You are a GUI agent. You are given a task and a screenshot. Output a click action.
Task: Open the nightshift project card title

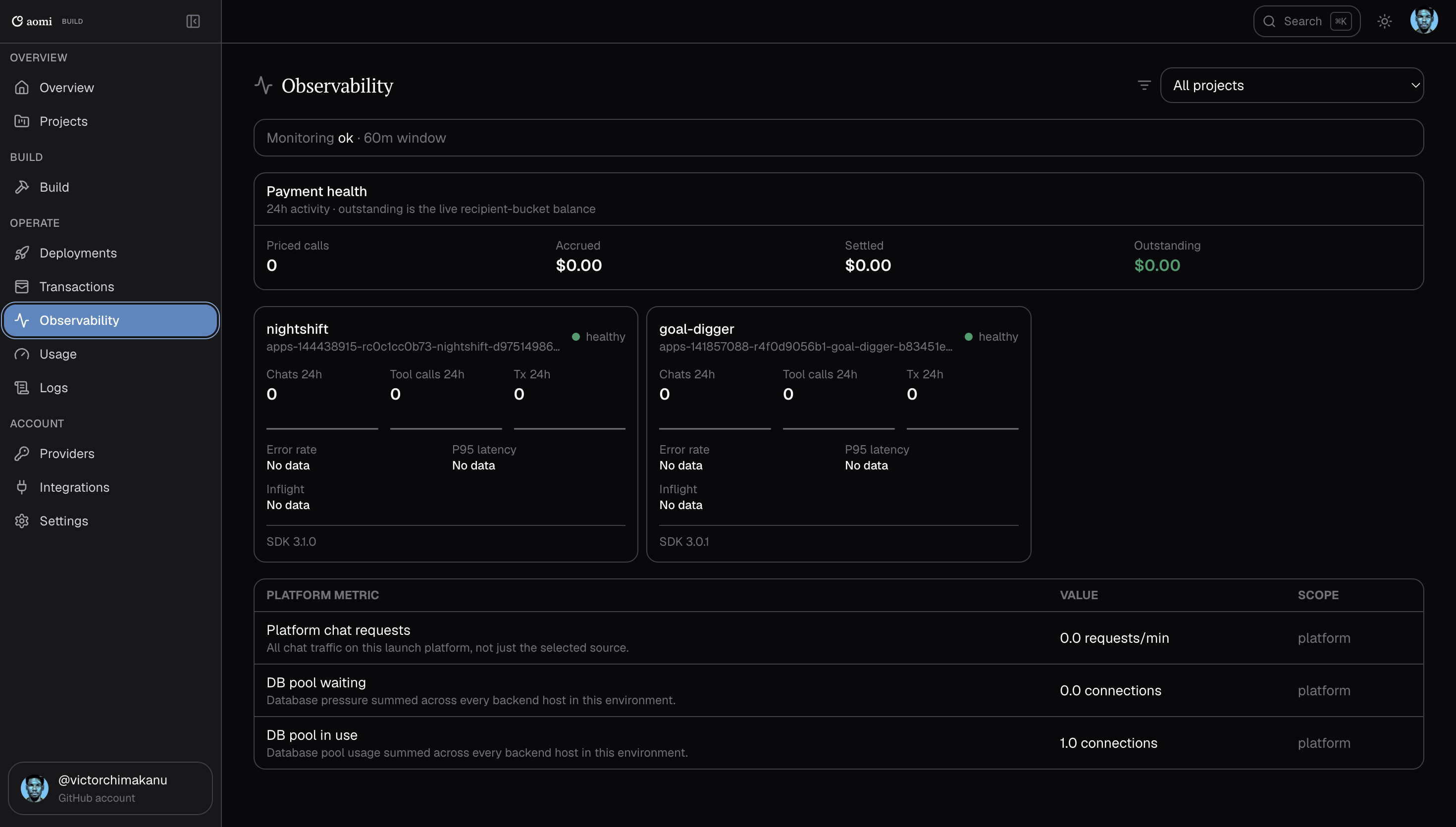(297, 329)
